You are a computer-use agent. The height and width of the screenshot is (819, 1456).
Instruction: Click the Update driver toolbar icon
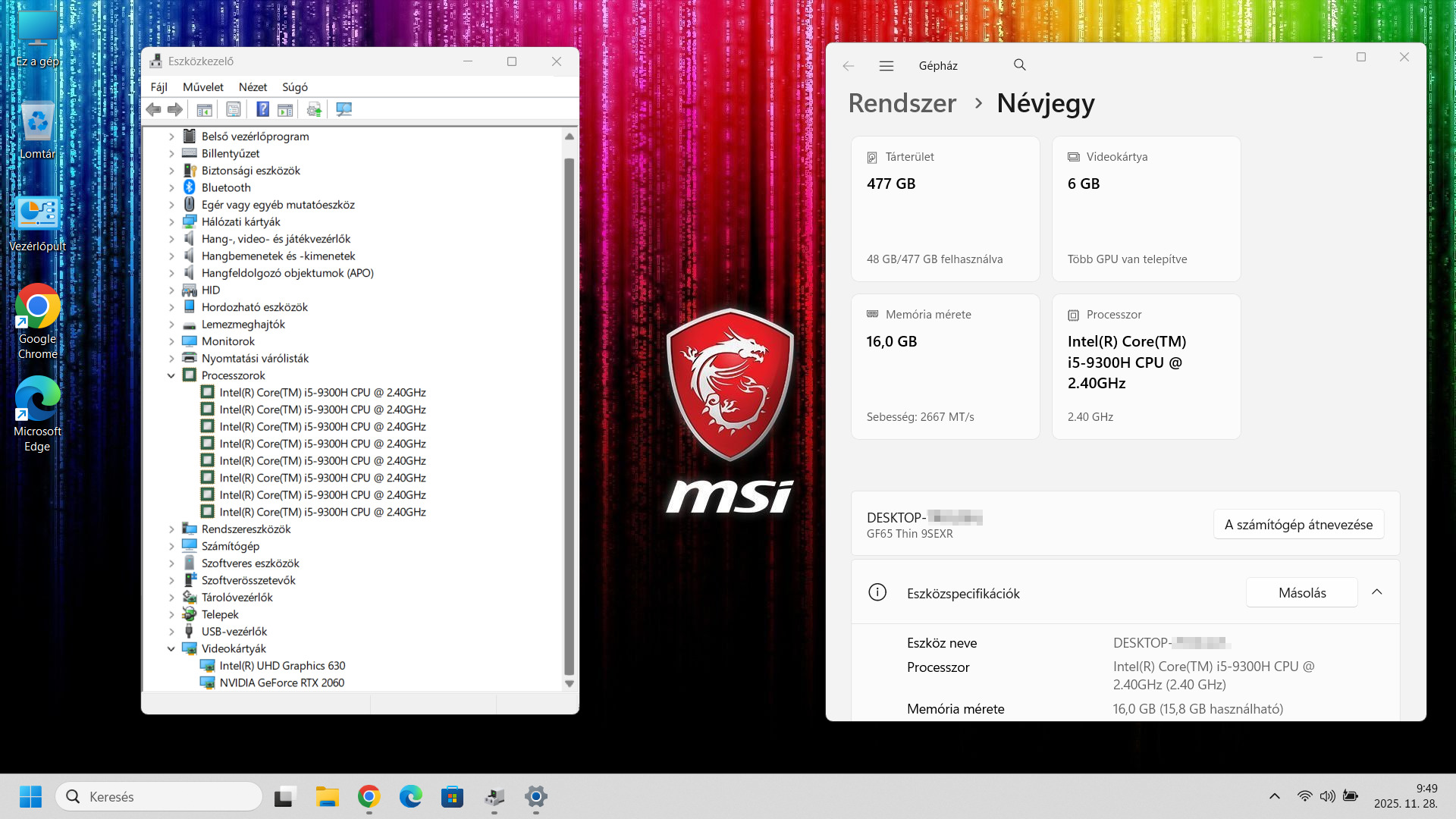(x=314, y=109)
